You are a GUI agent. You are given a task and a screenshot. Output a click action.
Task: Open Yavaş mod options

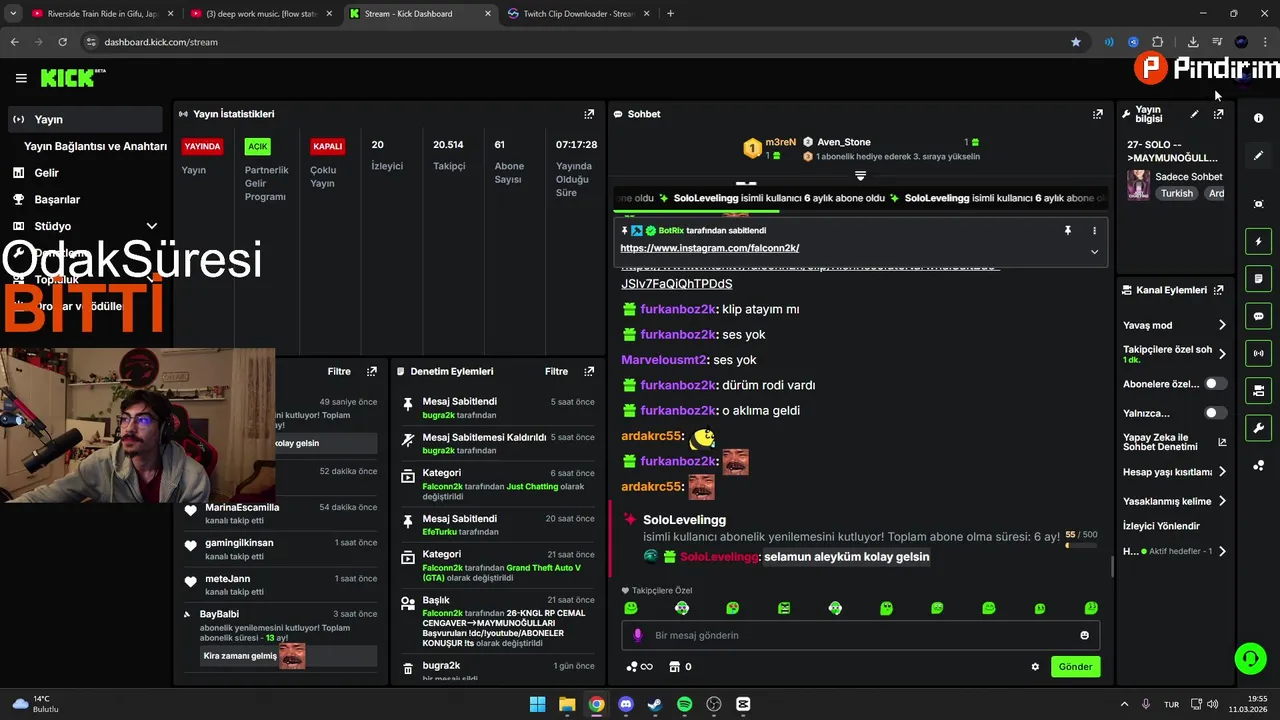[1175, 325]
